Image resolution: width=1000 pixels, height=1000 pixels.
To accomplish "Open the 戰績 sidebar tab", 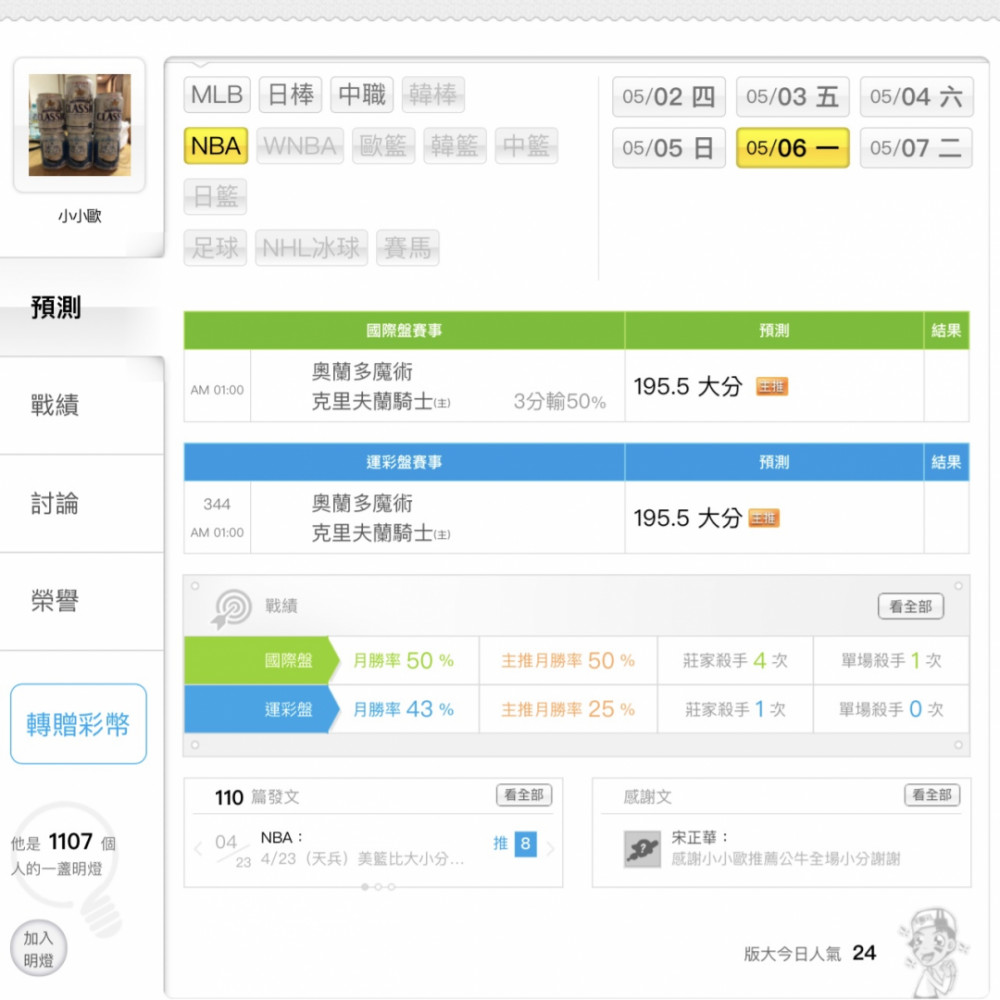I will (x=55, y=405).
